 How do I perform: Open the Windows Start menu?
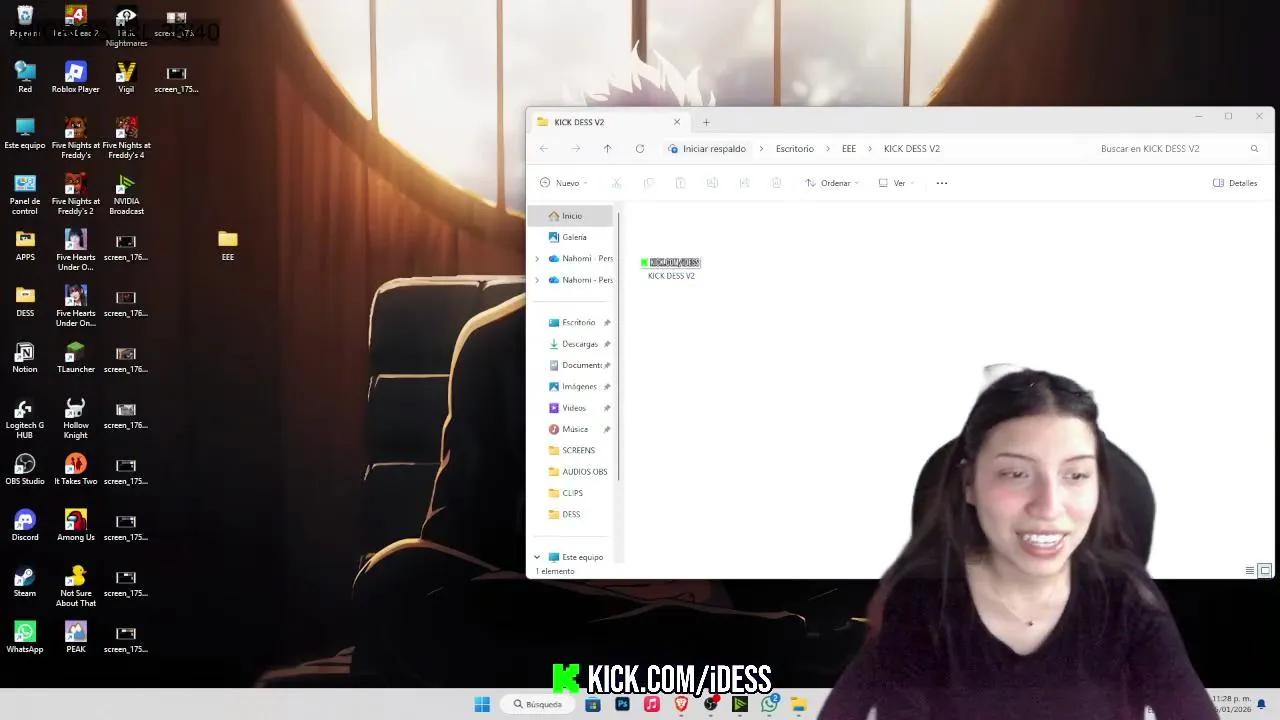(482, 704)
